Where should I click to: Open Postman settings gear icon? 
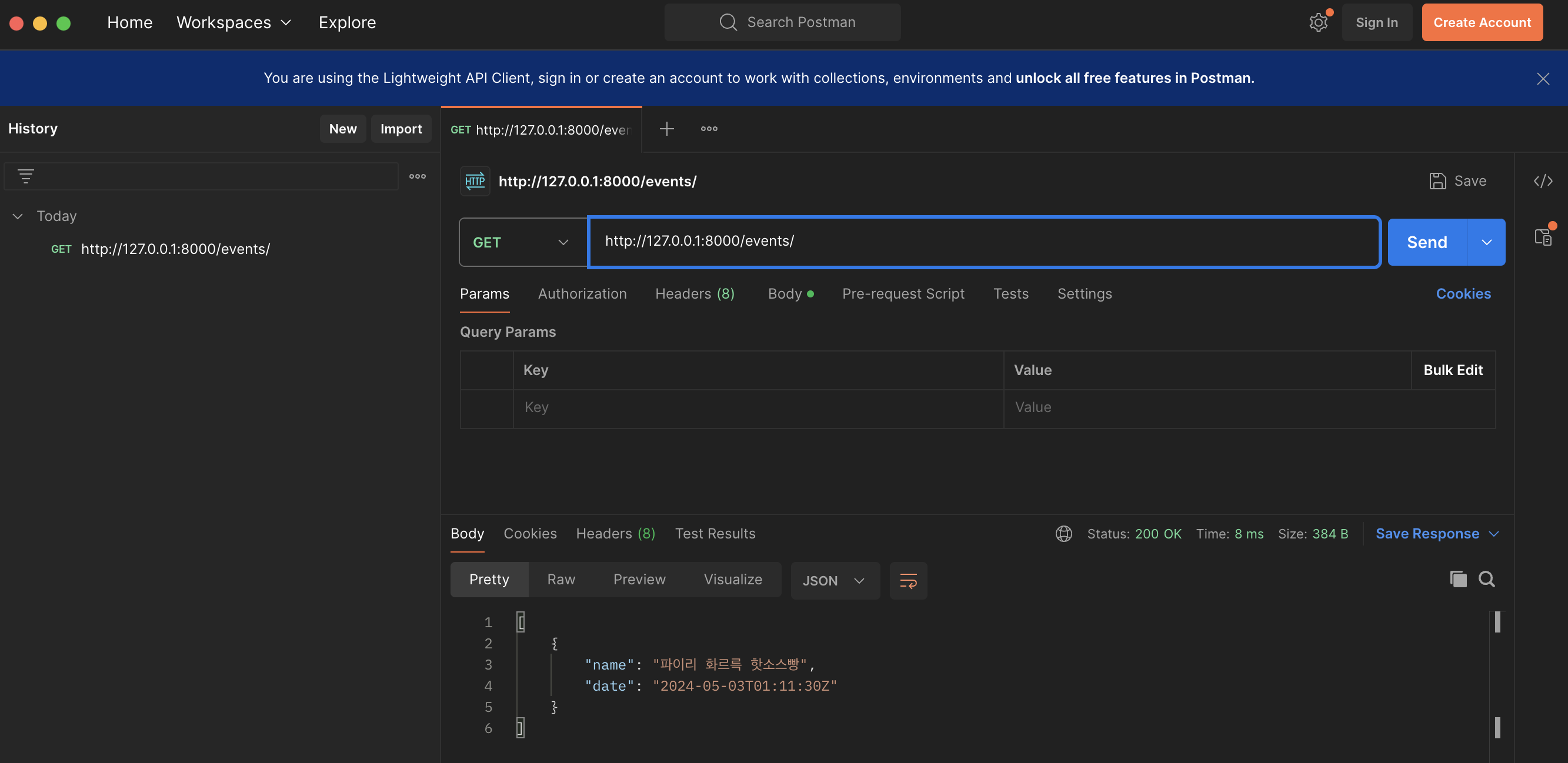pyautogui.click(x=1318, y=22)
